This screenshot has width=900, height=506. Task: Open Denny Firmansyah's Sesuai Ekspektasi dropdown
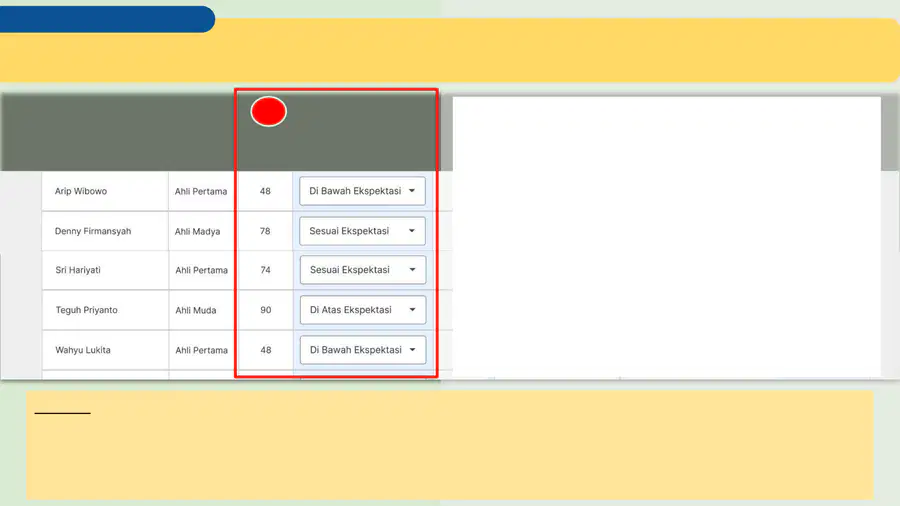coord(362,231)
